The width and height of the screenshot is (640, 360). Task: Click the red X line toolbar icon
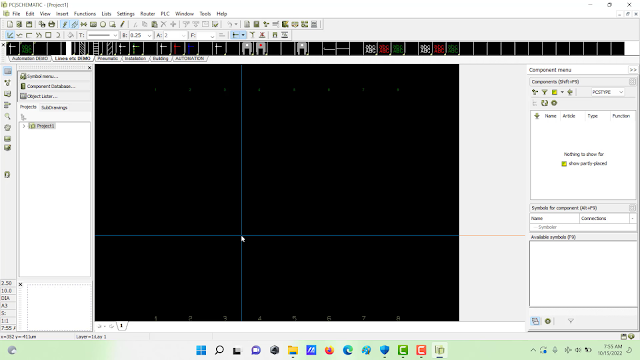coord(262,35)
